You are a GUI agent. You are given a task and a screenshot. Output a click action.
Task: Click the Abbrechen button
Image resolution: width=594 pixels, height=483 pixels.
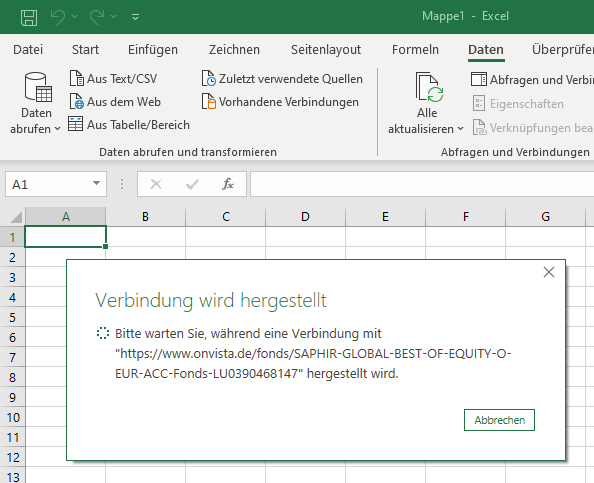pyautogui.click(x=499, y=420)
